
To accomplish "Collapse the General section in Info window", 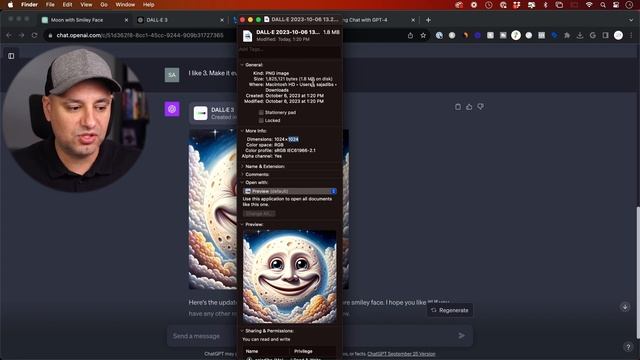I will point(242,65).
